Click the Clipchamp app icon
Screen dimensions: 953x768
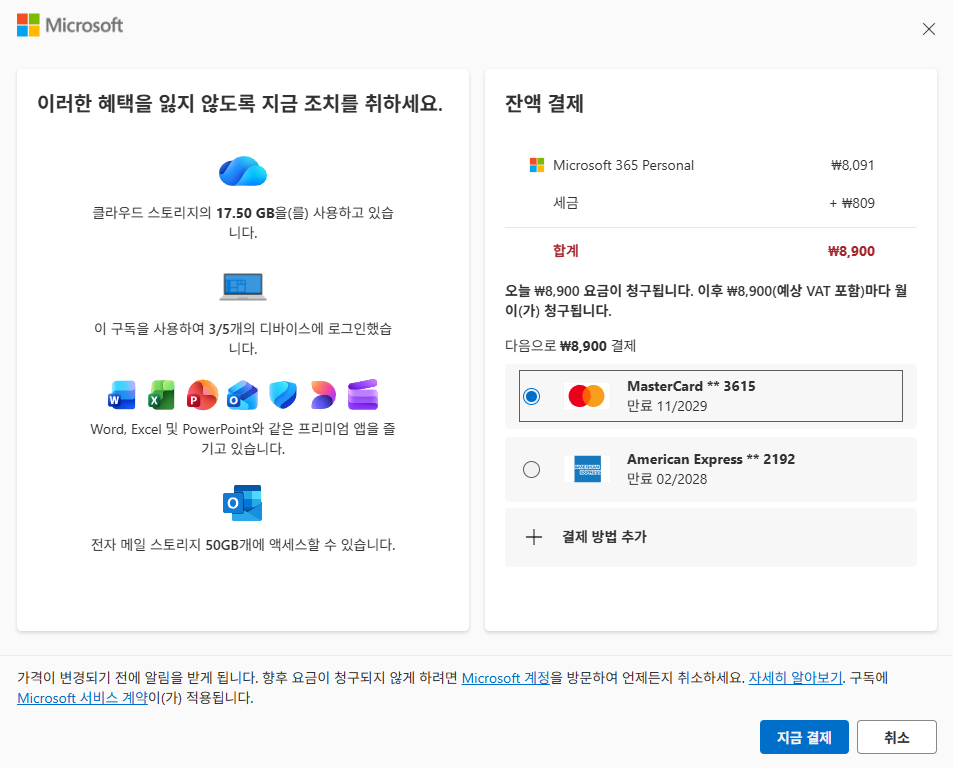click(363, 395)
